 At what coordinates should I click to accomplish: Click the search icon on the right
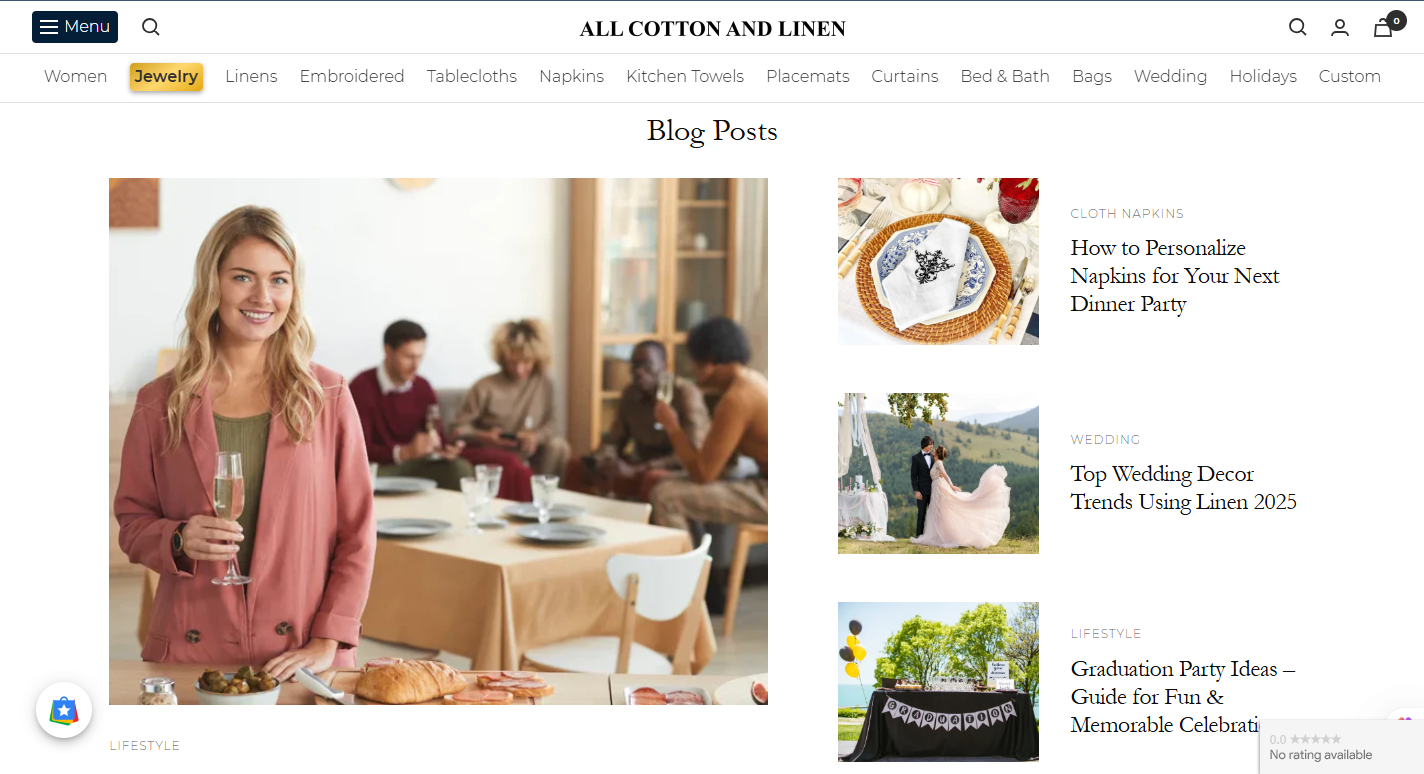1297,27
